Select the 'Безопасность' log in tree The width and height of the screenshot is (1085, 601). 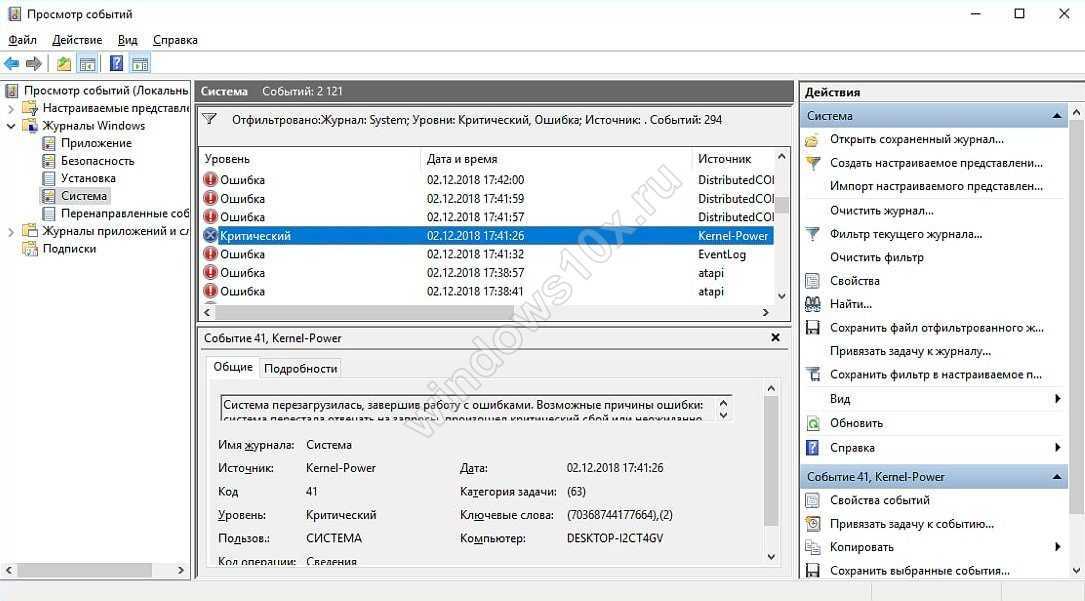pos(97,161)
